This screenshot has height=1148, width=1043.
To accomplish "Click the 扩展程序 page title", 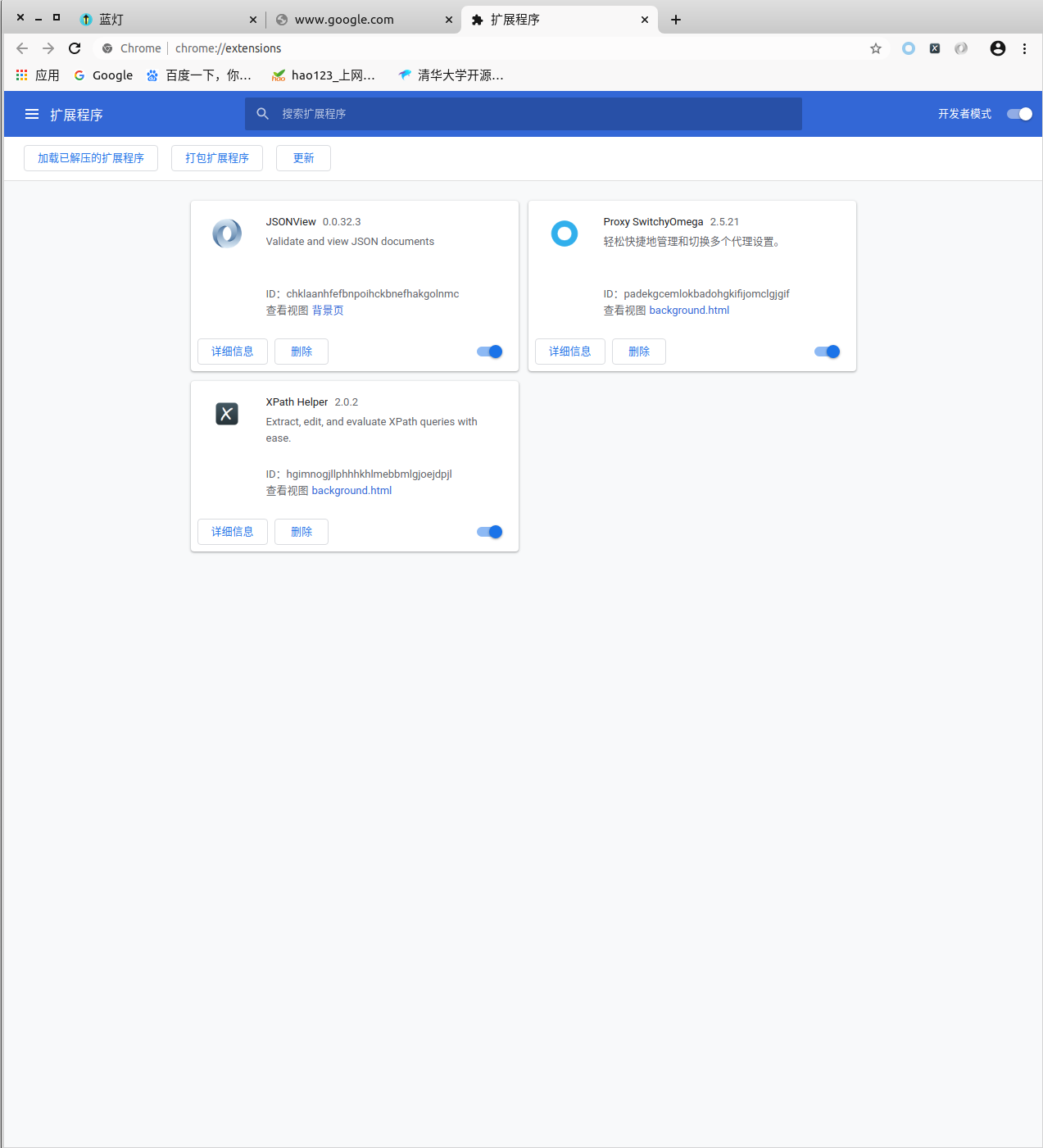I will point(76,115).
